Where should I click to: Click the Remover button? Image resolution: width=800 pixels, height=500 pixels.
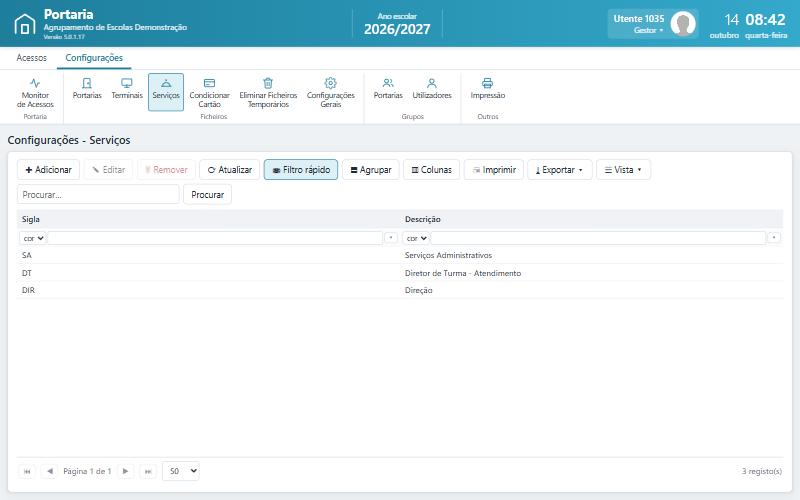(166, 169)
